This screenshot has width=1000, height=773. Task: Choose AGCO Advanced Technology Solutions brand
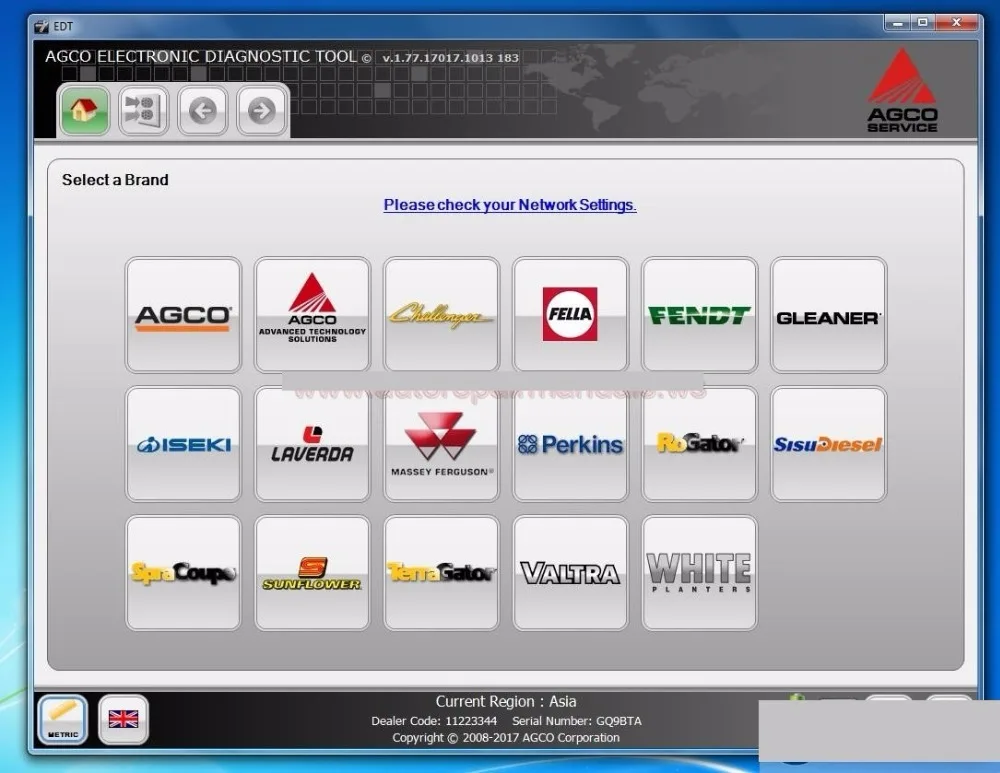tap(312, 315)
